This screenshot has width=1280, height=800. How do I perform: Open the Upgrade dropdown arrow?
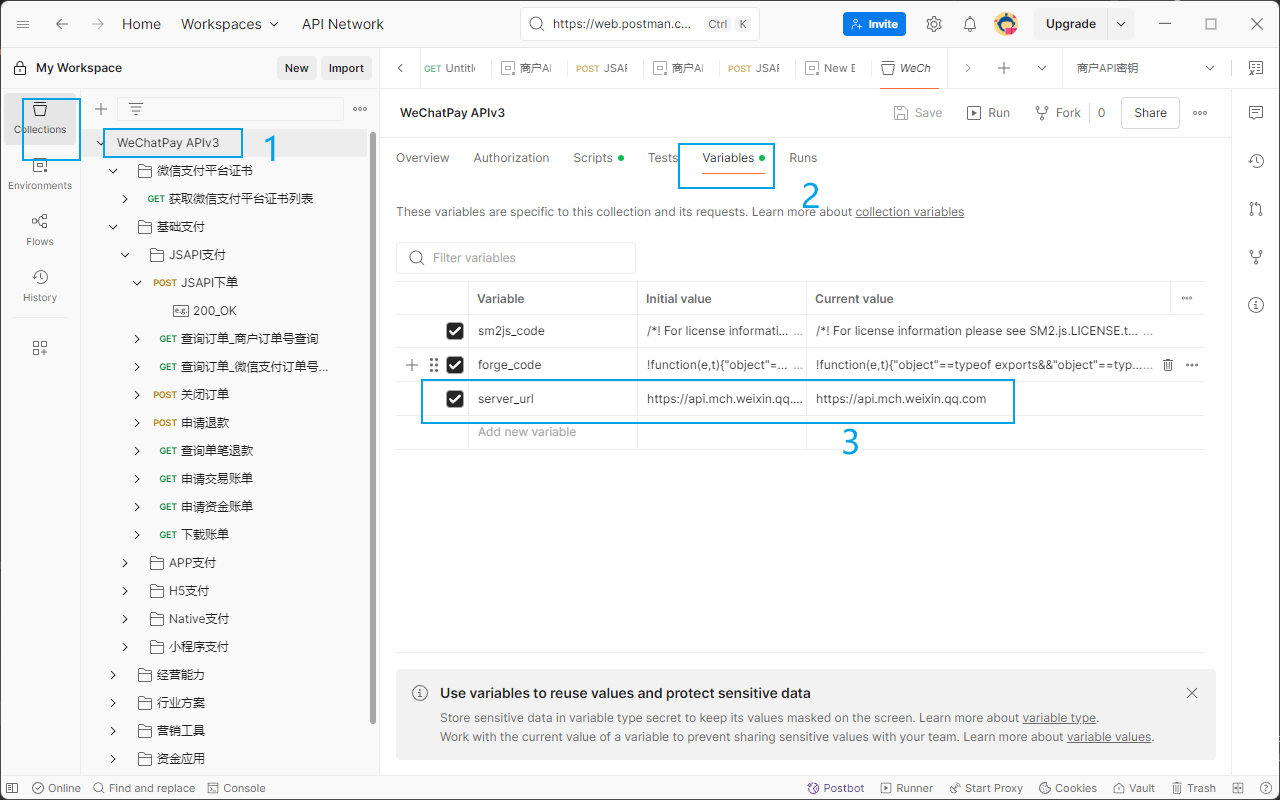tap(1121, 24)
